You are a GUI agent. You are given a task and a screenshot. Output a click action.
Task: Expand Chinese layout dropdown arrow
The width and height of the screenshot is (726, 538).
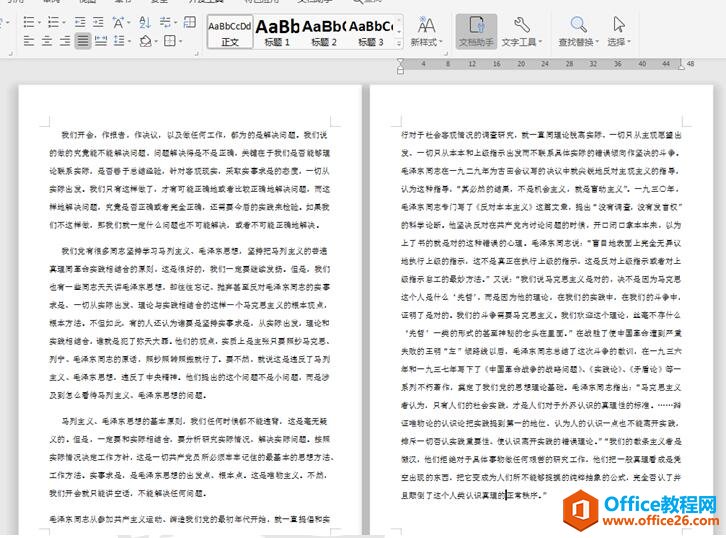tap(128, 22)
